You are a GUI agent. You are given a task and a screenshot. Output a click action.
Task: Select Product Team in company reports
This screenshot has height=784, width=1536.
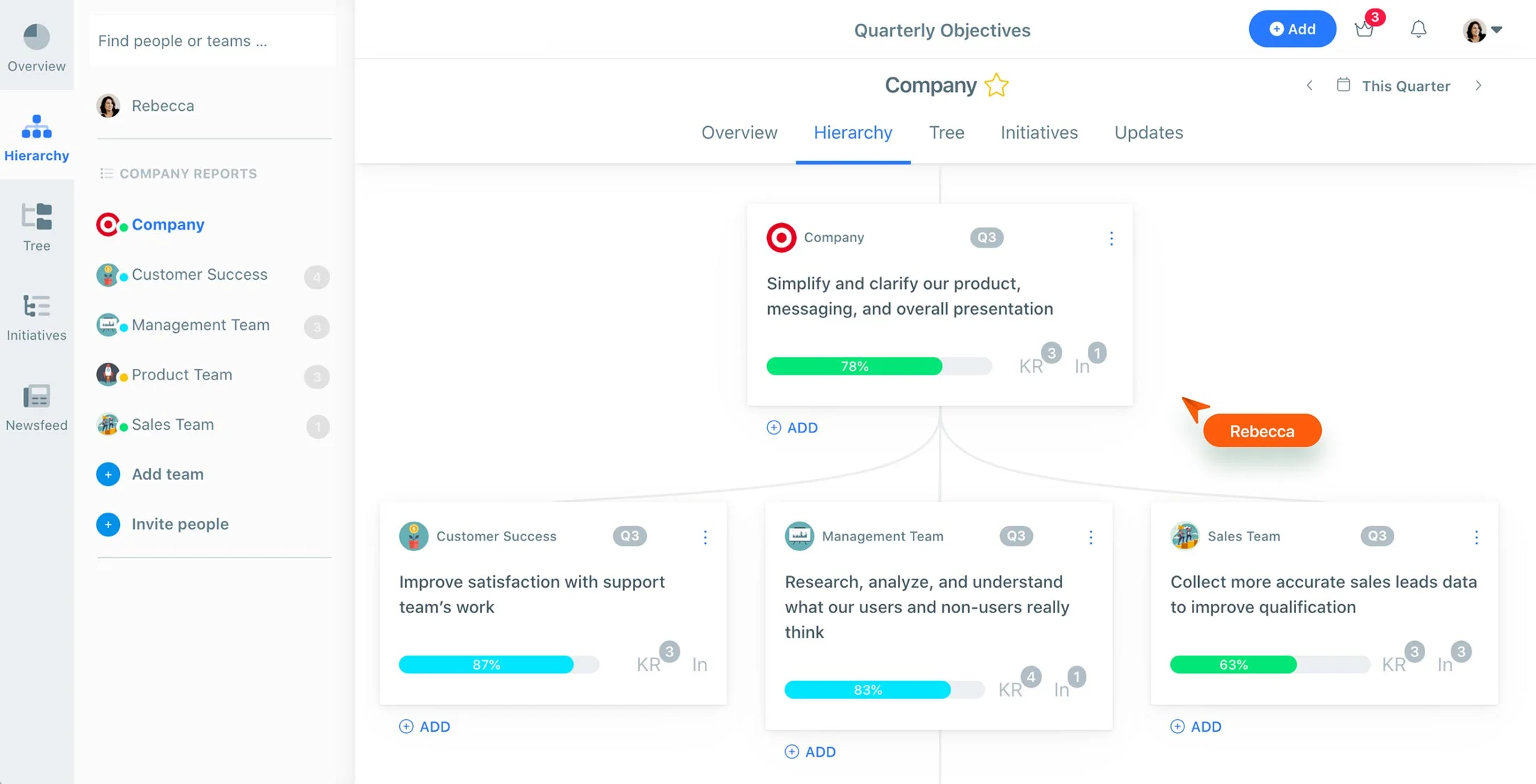click(x=181, y=375)
